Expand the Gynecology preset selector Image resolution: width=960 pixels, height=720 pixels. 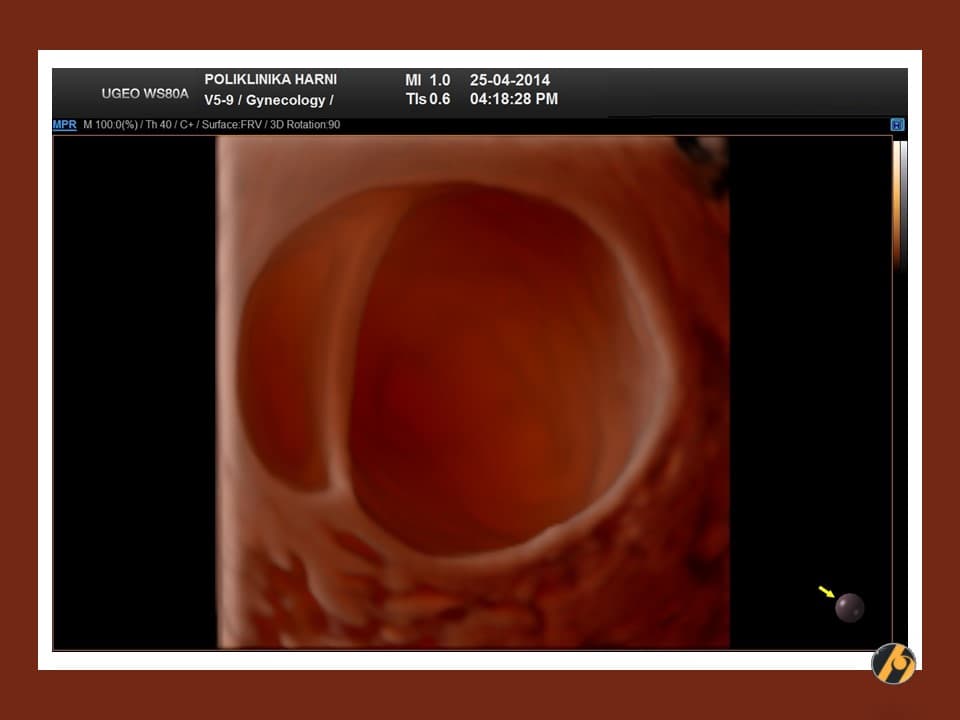[284, 100]
